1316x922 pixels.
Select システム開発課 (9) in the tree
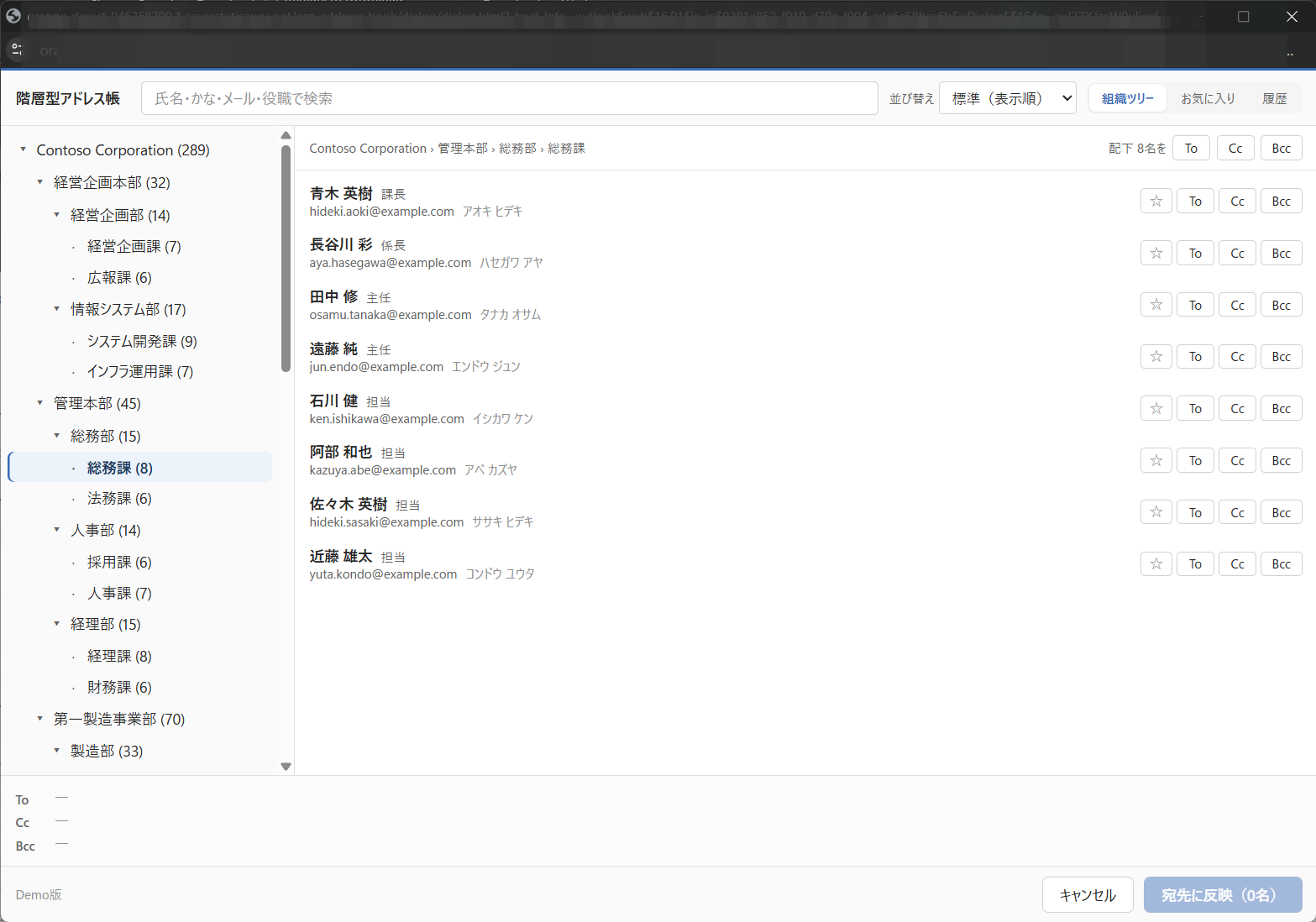click(x=142, y=341)
